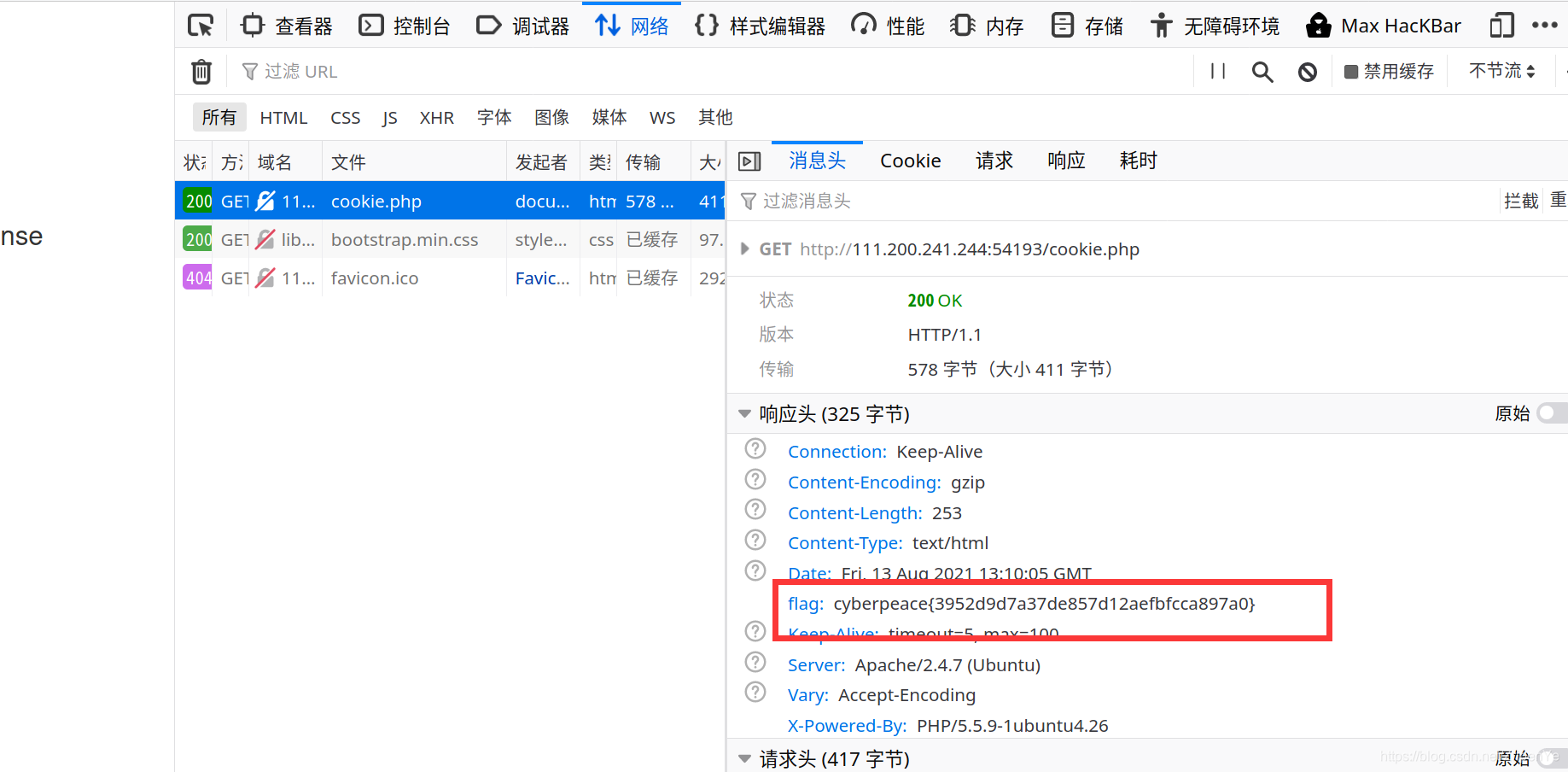The height and width of the screenshot is (772, 1568).
Task: Click insecure lock icon on bootstrap.min.css row
Action: point(265,240)
